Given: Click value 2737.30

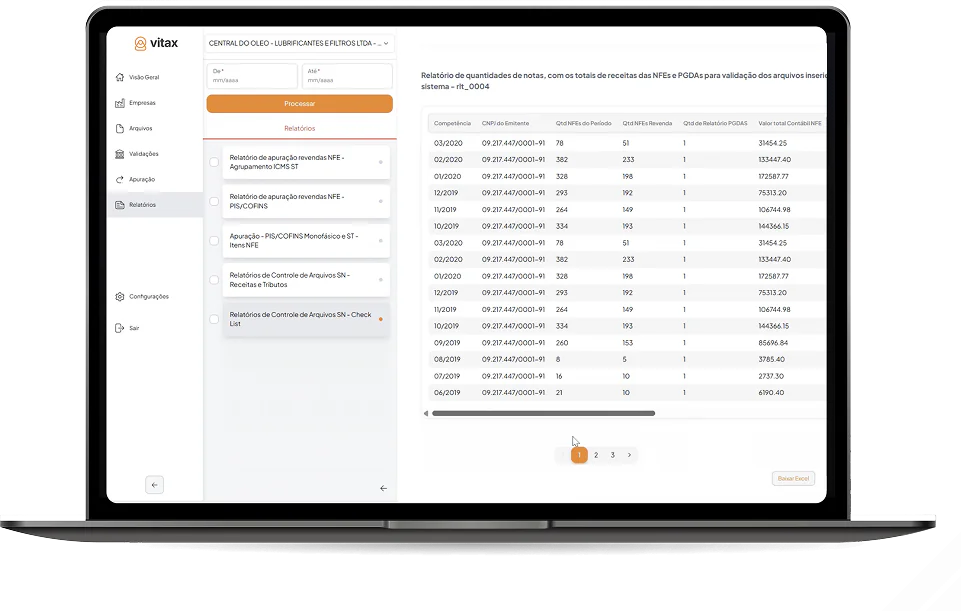Looking at the screenshot, I should click(x=771, y=376).
